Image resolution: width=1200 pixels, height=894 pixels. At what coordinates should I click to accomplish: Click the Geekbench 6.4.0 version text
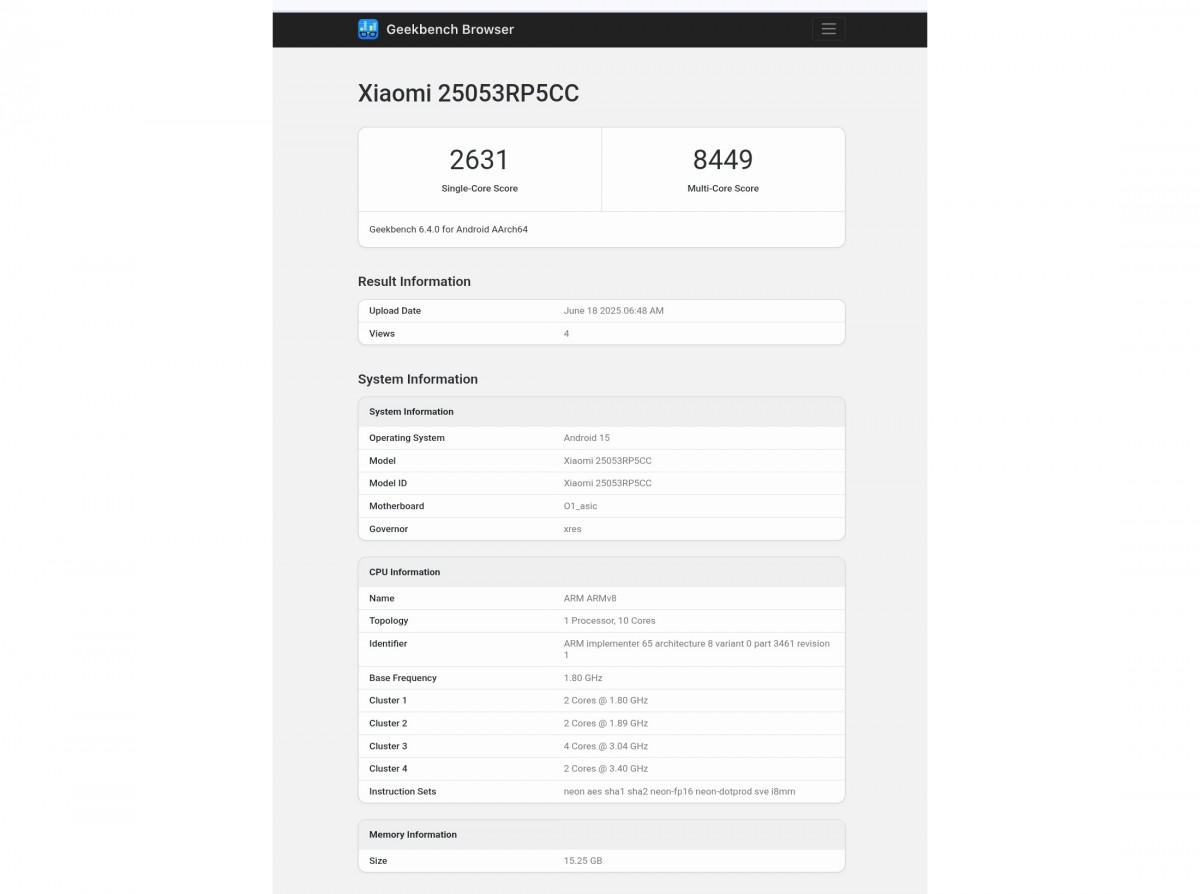click(448, 229)
